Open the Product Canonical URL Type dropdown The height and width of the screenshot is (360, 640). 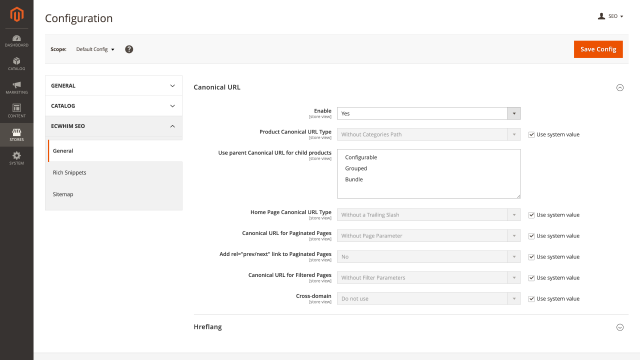pyautogui.click(x=429, y=134)
